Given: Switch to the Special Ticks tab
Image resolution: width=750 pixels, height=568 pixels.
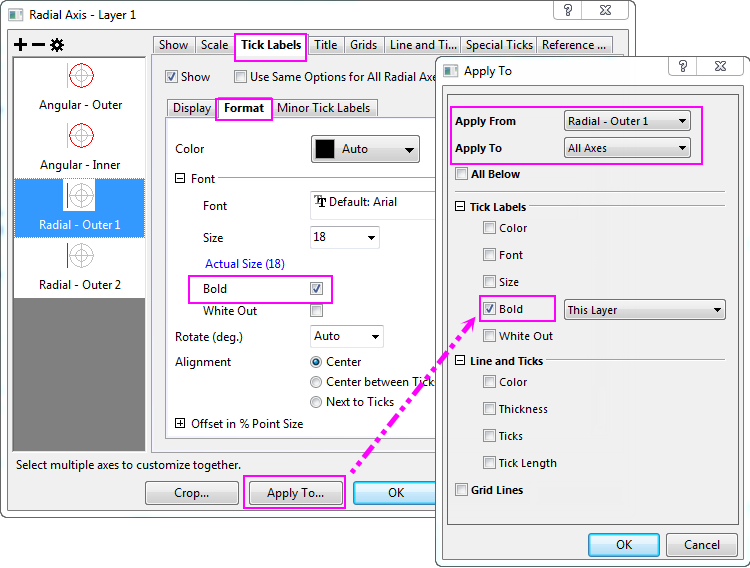Looking at the screenshot, I should point(498,45).
